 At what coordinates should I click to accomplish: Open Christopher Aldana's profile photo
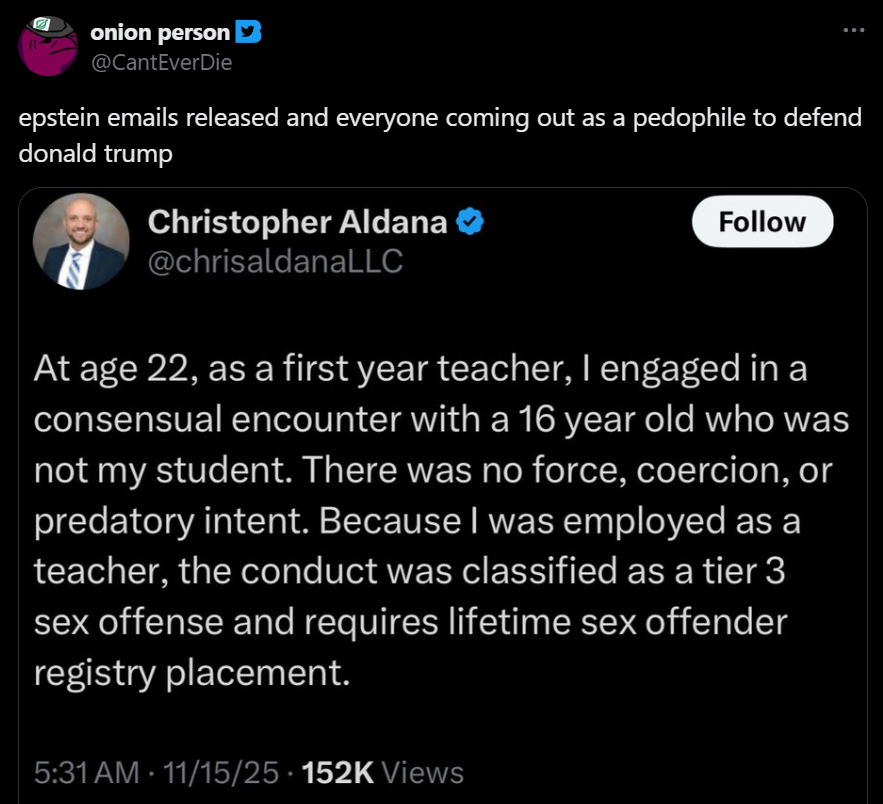[x=79, y=241]
